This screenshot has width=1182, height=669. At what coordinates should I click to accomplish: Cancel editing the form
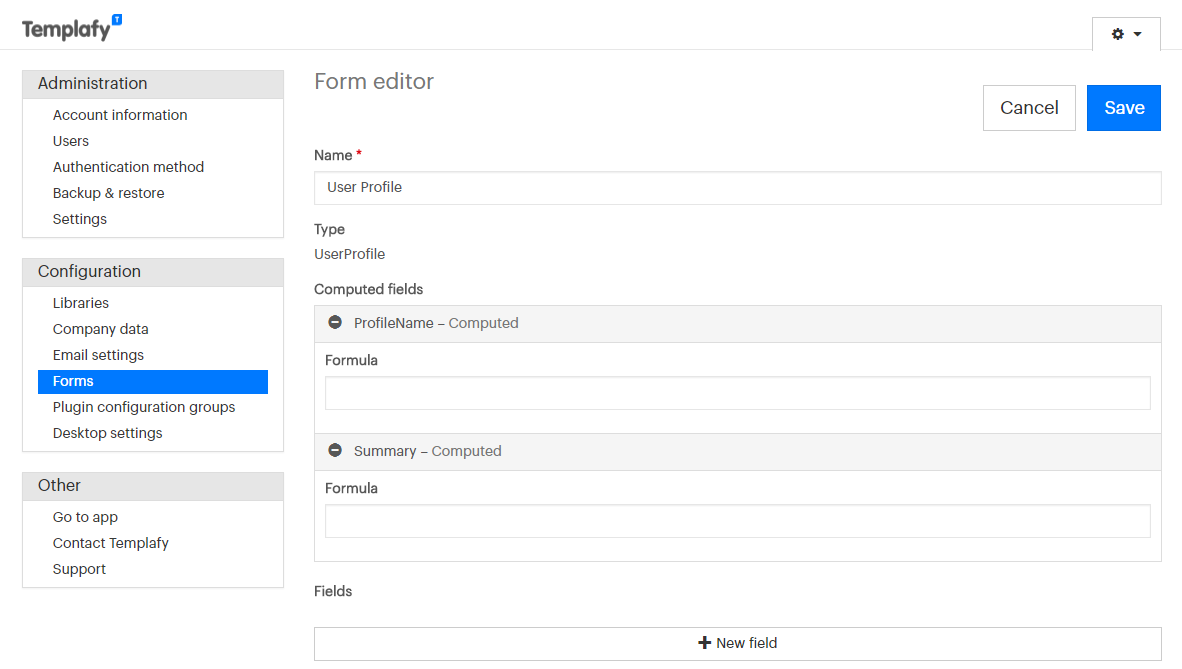pyautogui.click(x=1029, y=107)
